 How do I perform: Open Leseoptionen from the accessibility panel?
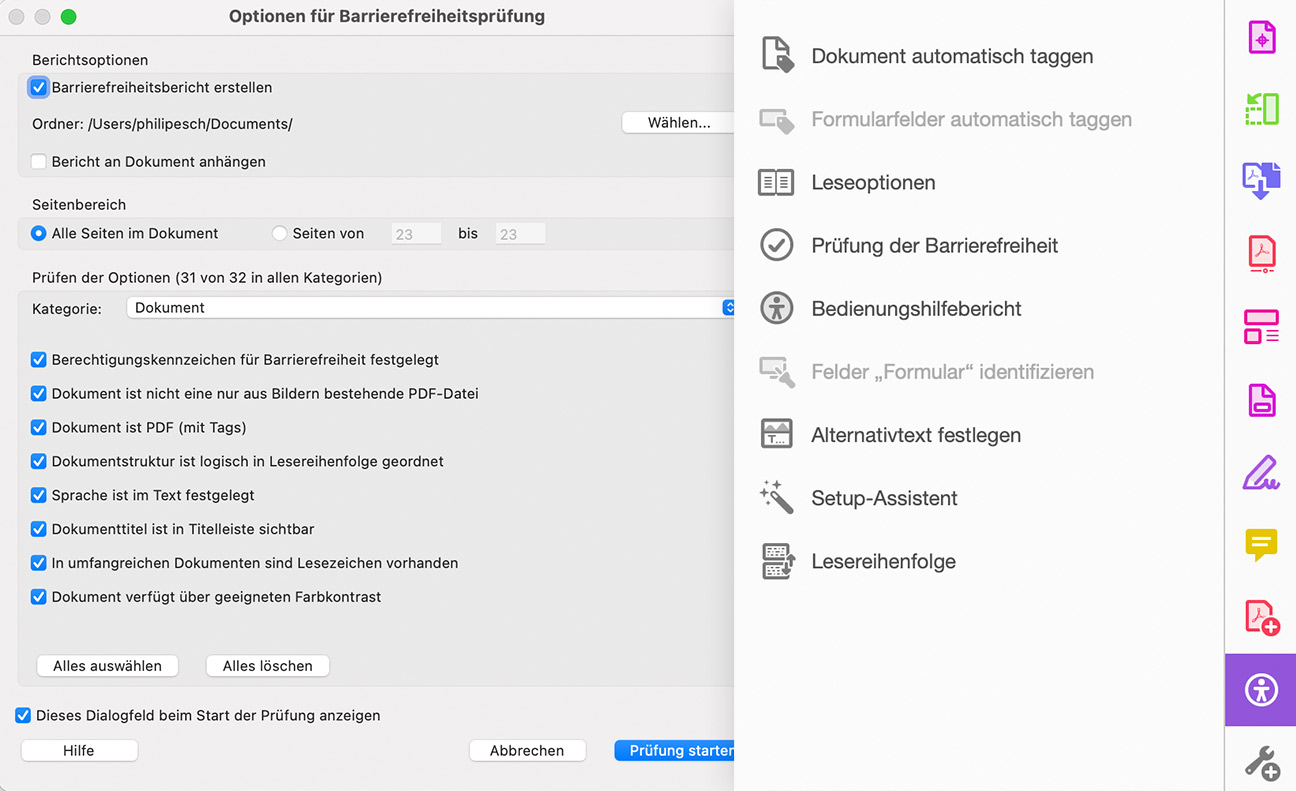point(776,182)
